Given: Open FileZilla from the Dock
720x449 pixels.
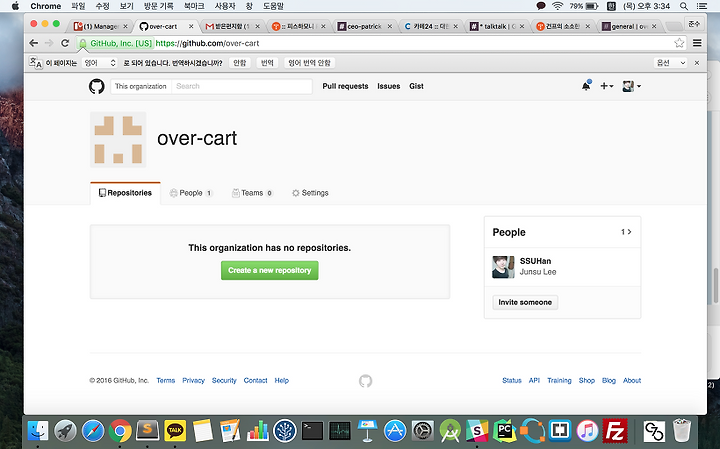Looking at the screenshot, I should (615, 431).
